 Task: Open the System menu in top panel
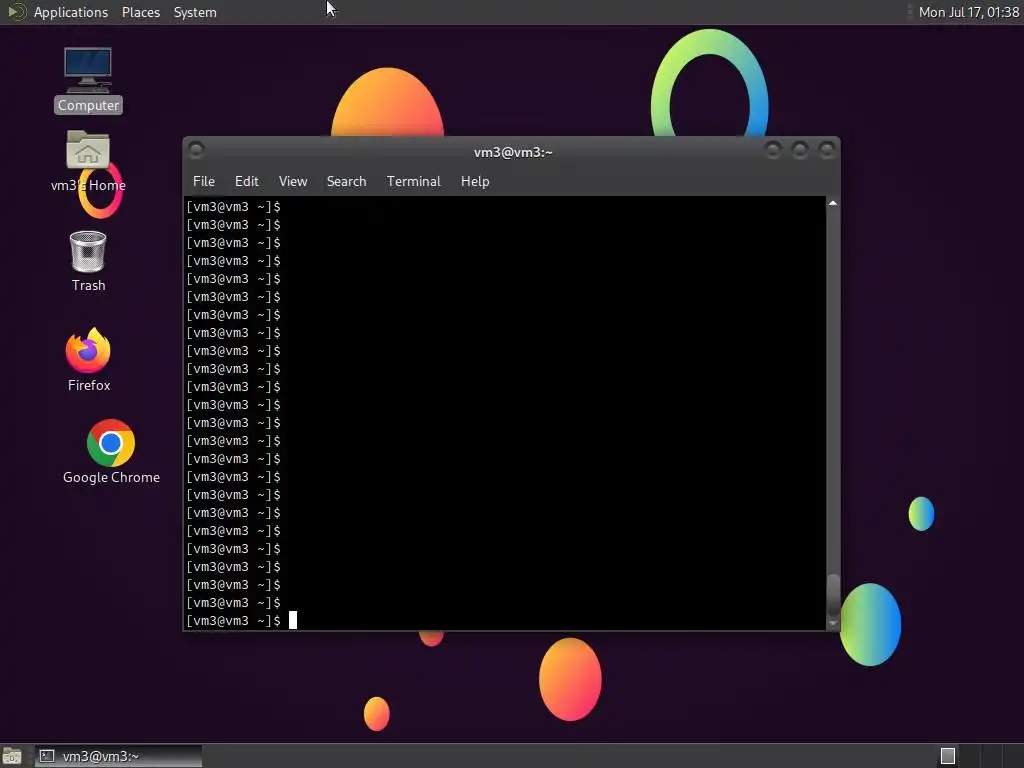click(x=195, y=12)
